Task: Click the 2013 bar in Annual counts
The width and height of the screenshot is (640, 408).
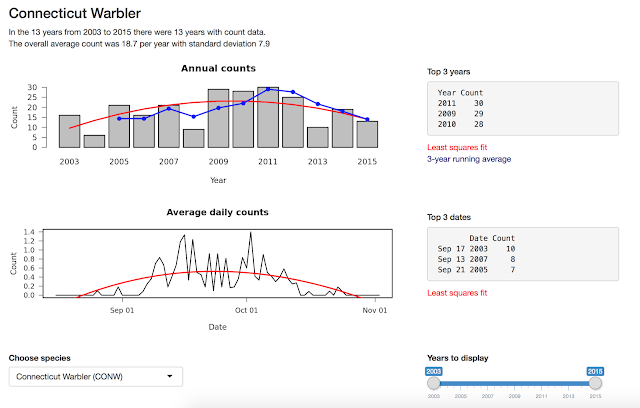Action: (318, 137)
